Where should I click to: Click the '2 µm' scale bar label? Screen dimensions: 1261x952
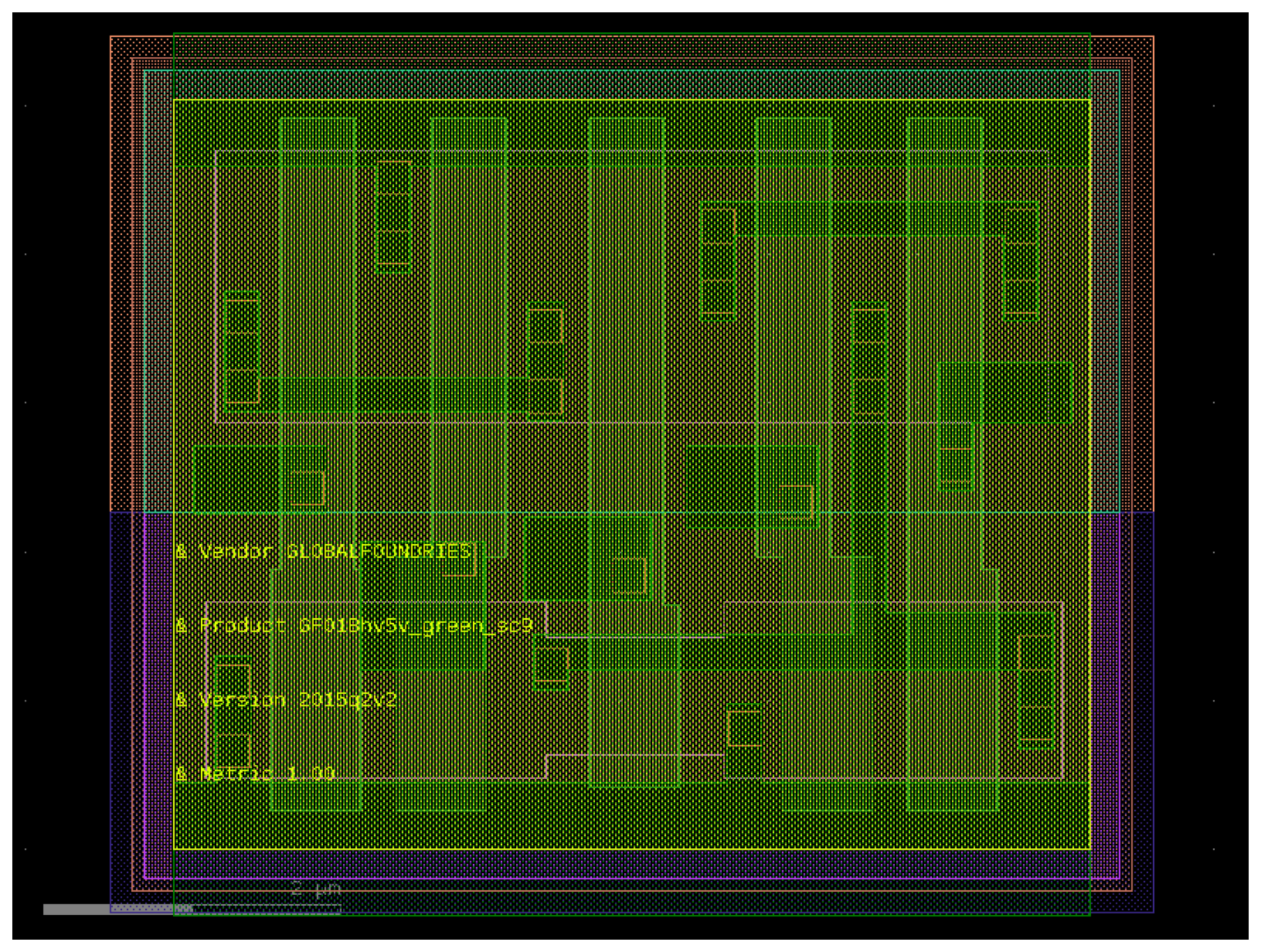pos(316,889)
